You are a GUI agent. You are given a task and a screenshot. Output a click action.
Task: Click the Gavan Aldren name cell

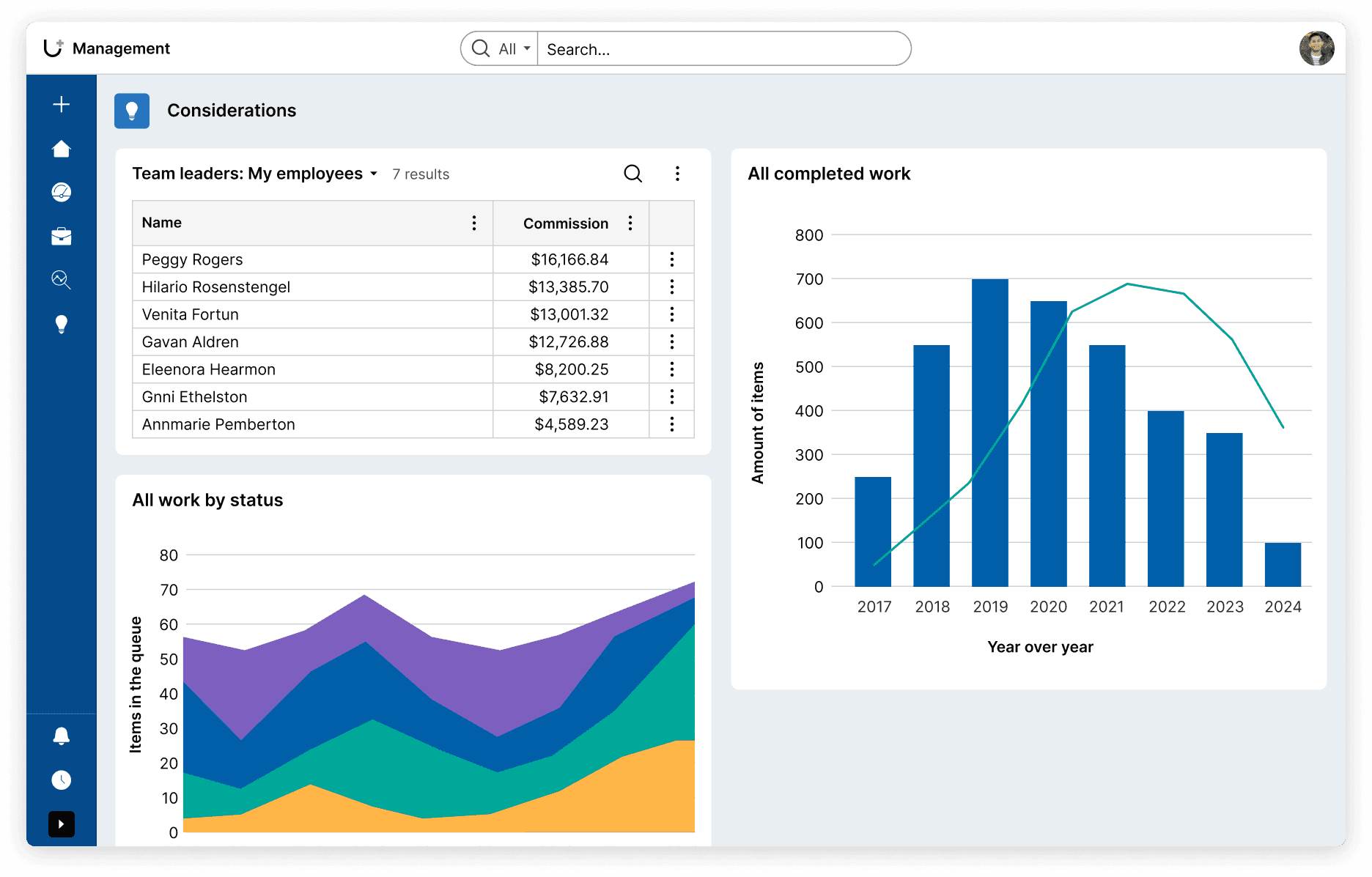(x=313, y=341)
